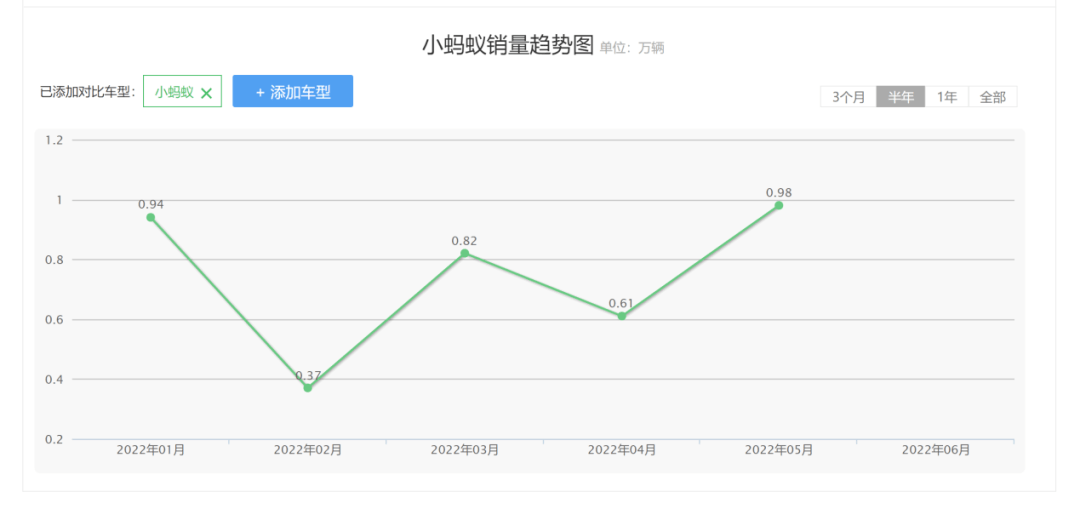The width and height of the screenshot is (1080, 509).
Task: Click the 2022年04月 axis label
Action: (622, 450)
